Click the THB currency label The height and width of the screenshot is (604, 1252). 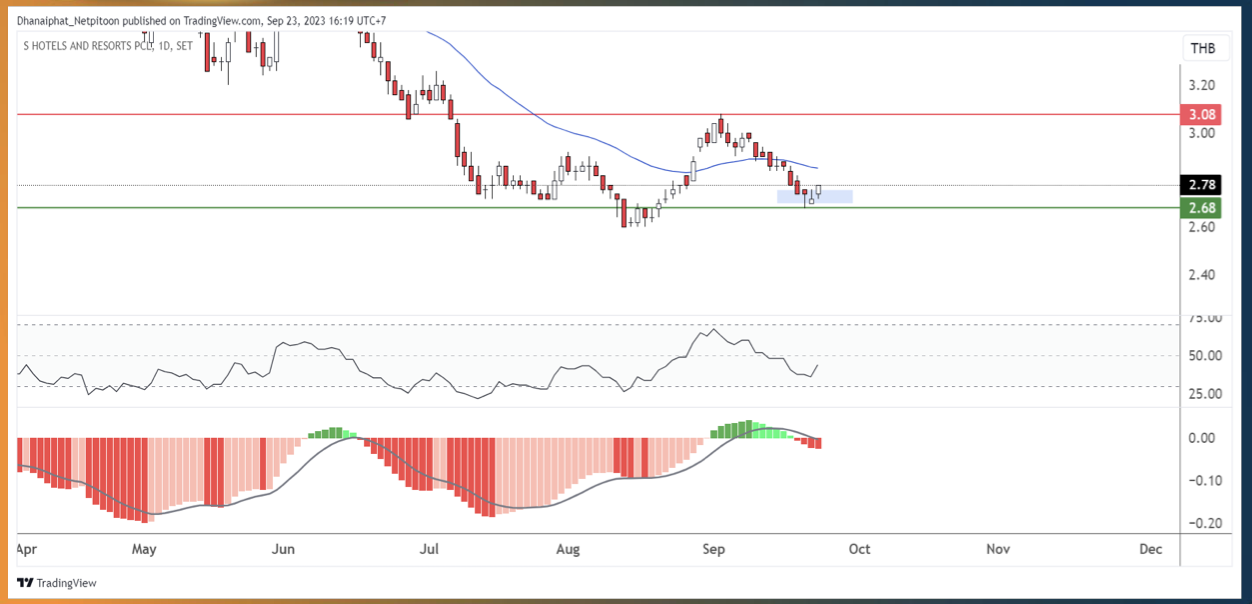(1203, 48)
